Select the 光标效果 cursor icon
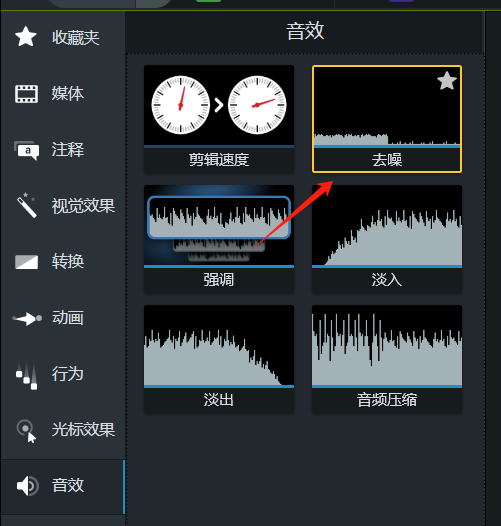Screen dimensions: 501x526 [x=27, y=431]
